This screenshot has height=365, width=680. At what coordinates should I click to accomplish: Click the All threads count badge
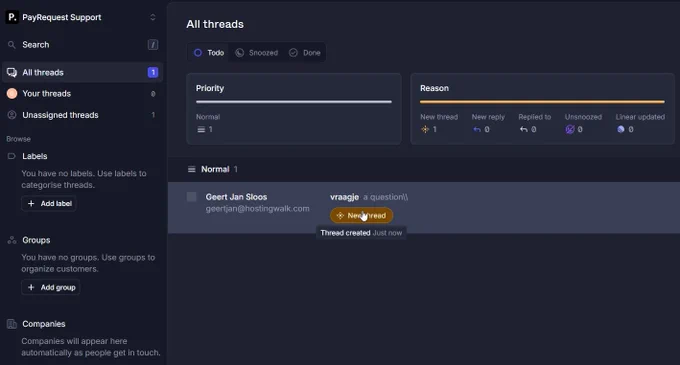(153, 72)
